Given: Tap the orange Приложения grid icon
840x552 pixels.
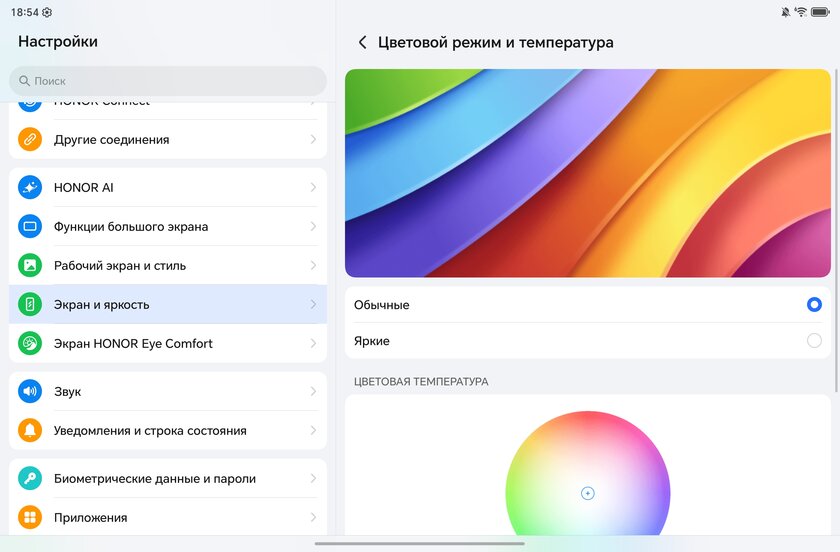Looking at the screenshot, I should point(30,518).
